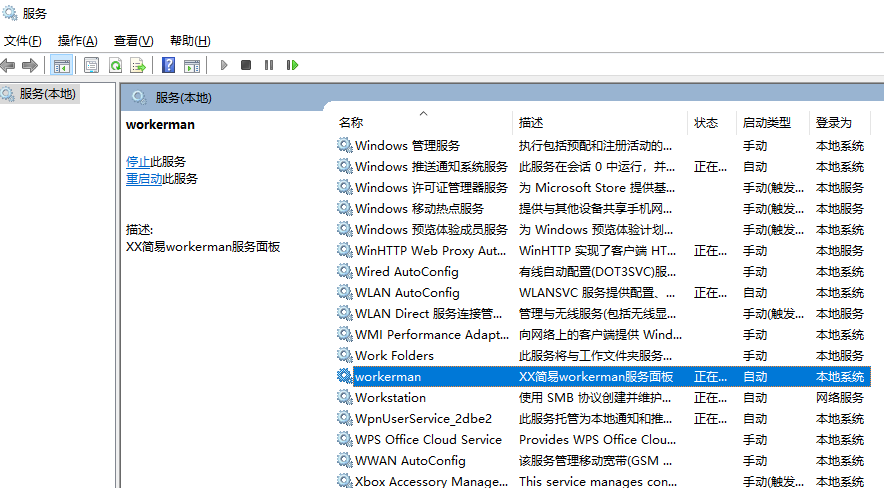Select the WWAN AutoConfig service
Viewport: 884px width, 488px height.
[x=410, y=461]
